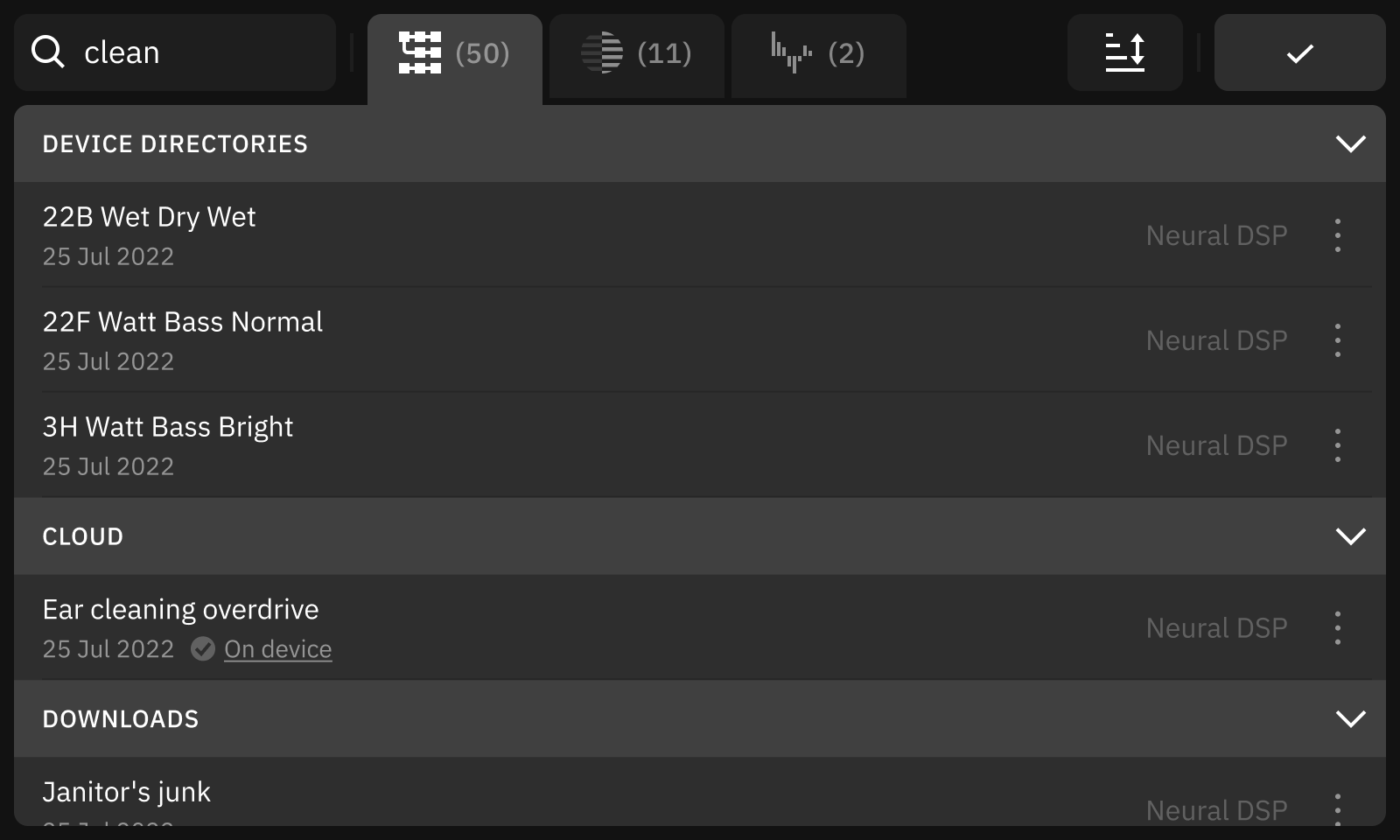Open the sort order icon

coord(1125,52)
